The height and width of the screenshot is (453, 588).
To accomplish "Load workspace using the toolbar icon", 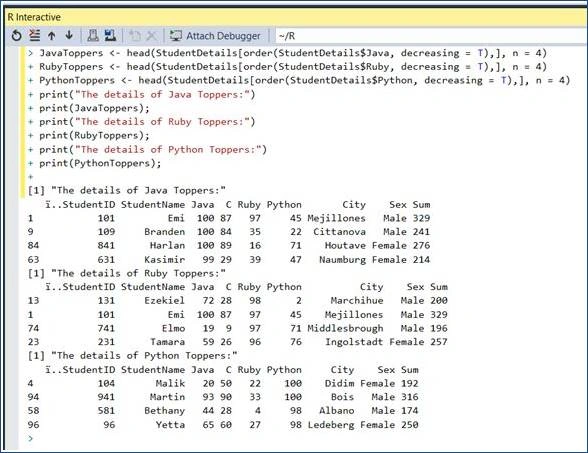I will pos(93,36).
